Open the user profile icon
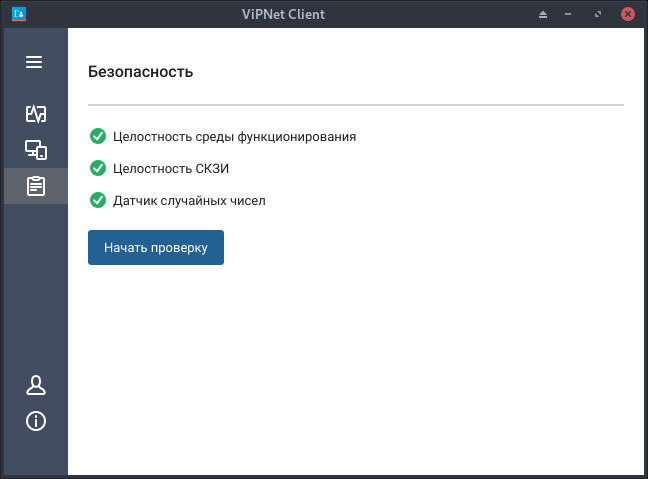This screenshot has width=648, height=479. [36, 385]
